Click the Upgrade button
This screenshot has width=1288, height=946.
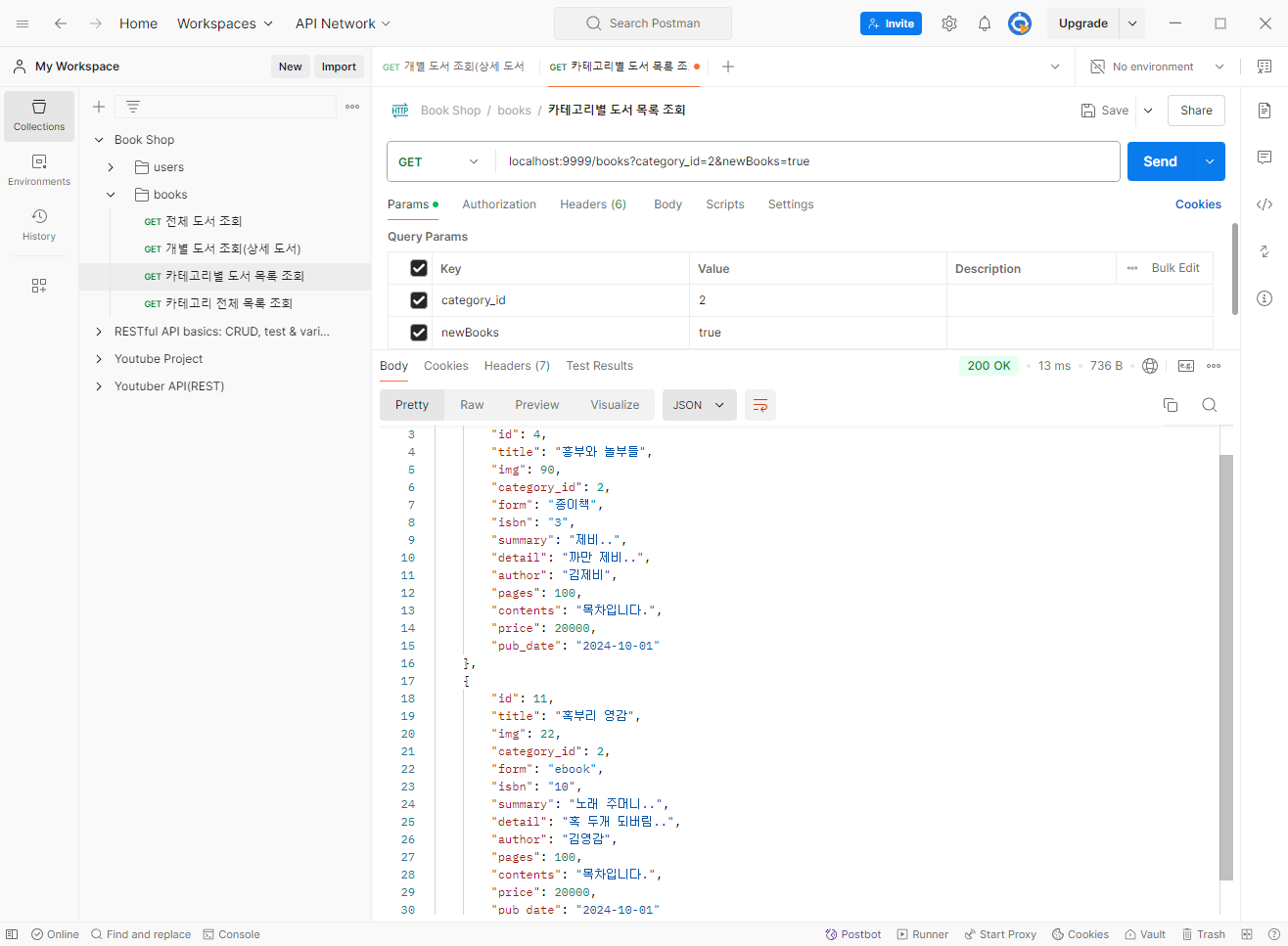click(1083, 23)
